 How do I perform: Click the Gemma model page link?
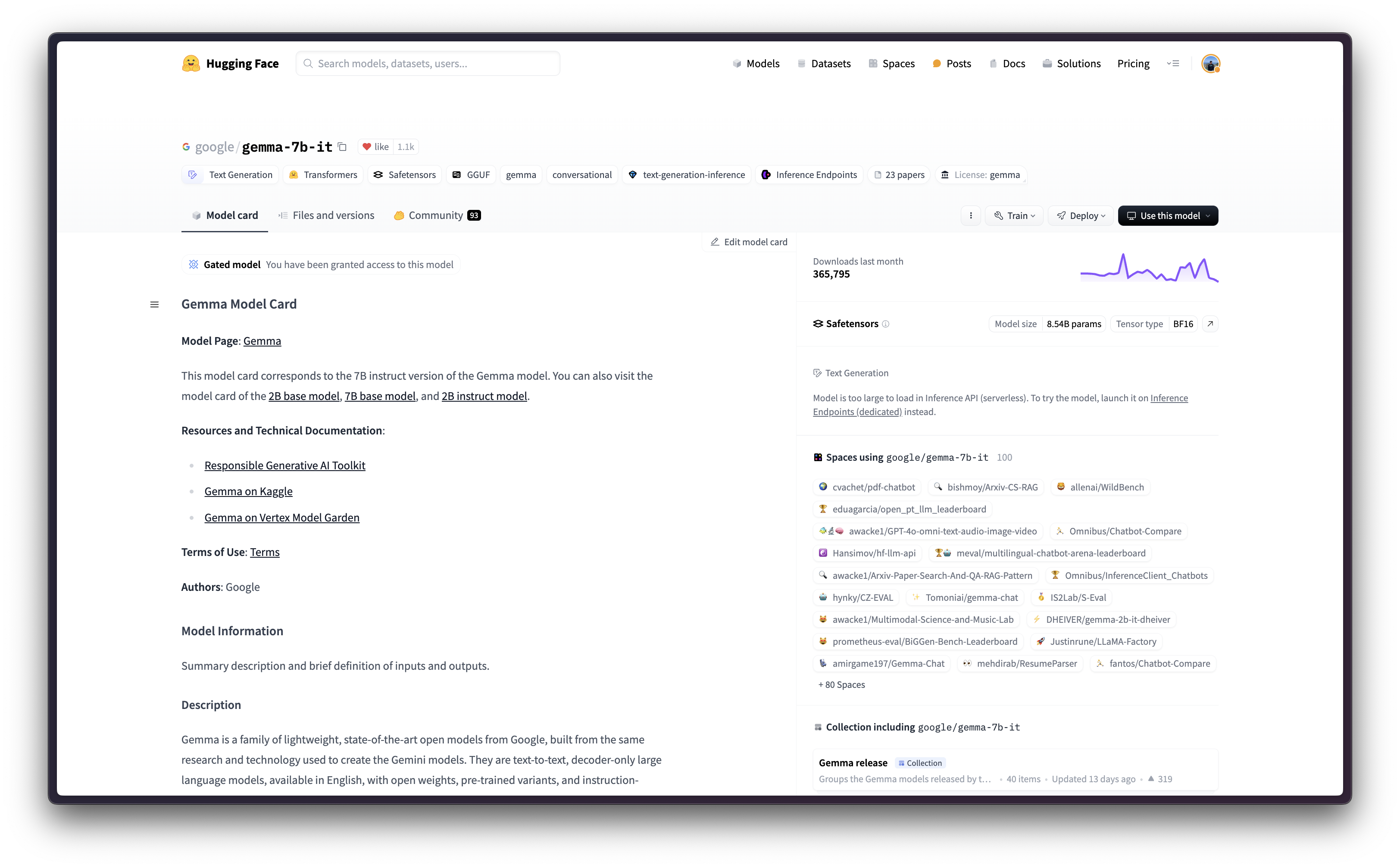262,340
